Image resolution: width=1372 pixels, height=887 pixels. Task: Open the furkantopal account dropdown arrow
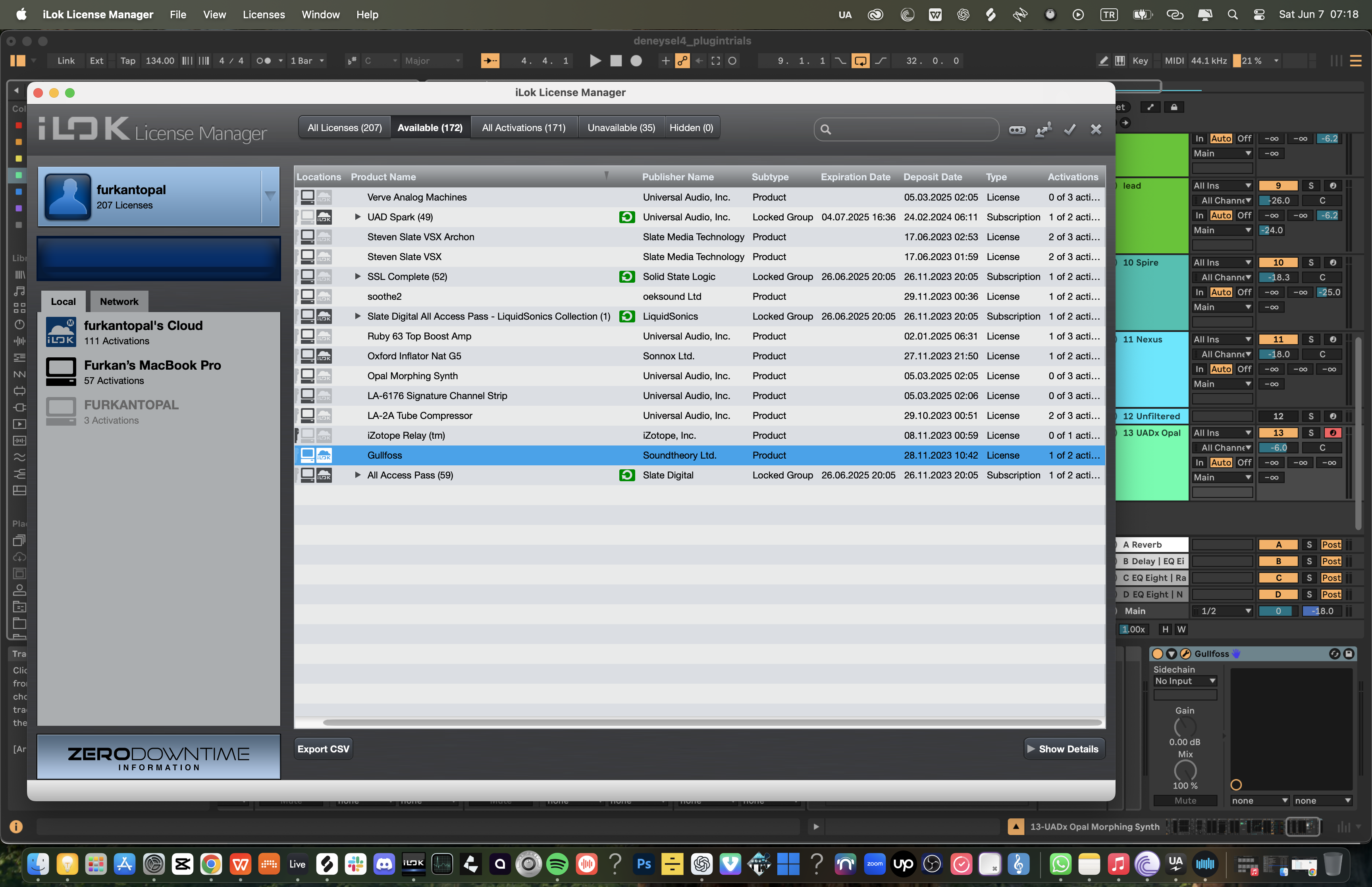(x=270, y=197)
